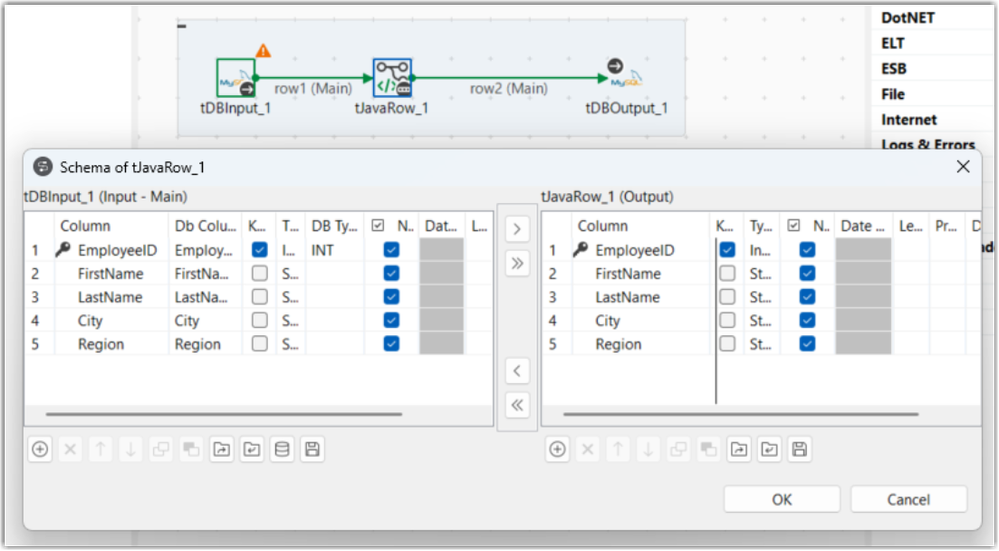Toggle Nullable checkbox for input LastName

pyautogui.click(x=391, y=297)
